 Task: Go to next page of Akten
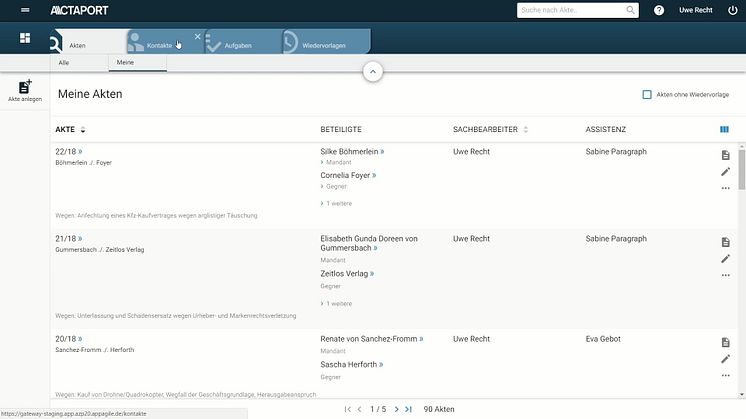[396, 409]
